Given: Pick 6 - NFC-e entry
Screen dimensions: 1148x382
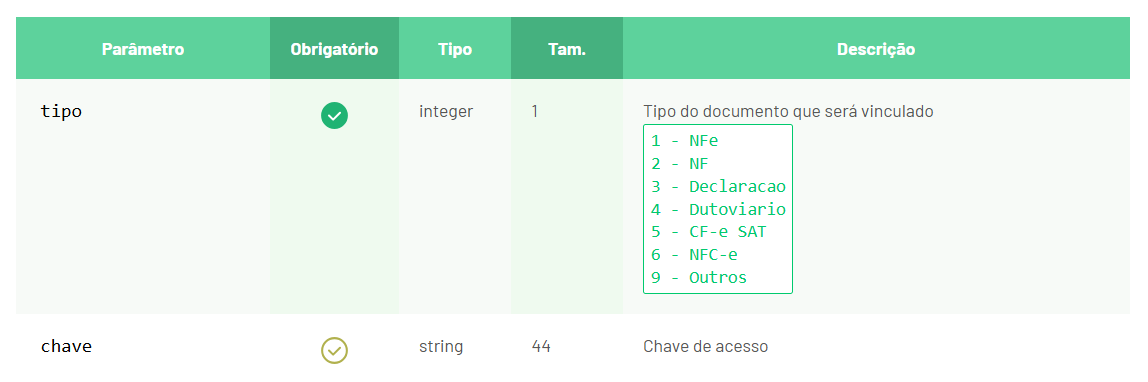Looking at the screenshot, I should pyautogui.click(x=694, y=255).
